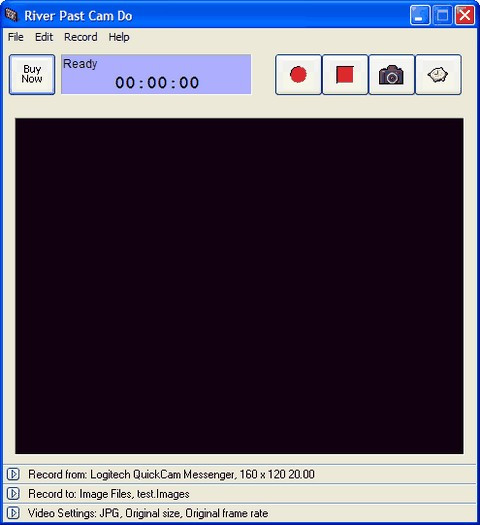Screen dimensions: 480x525
Task: Open the Record menu
Action: pyautogui.click(x=81, y=37)
